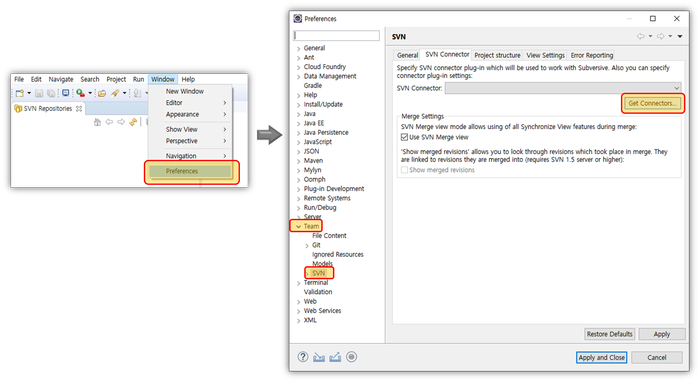Click the oomph record preferences icon

click(351, 357)
